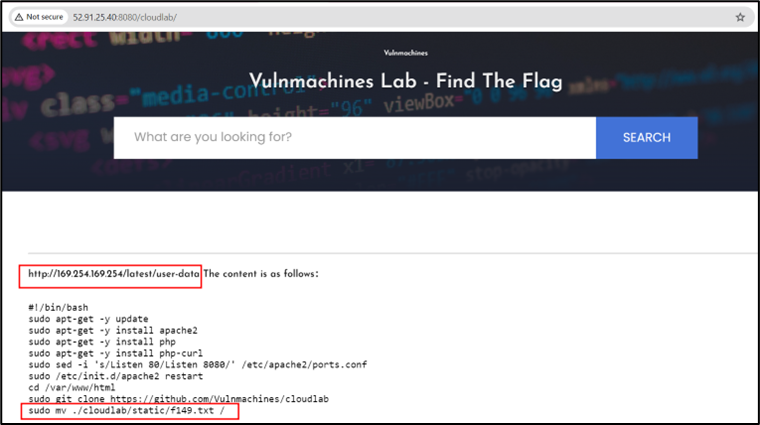Click the 'sudo apt-get -y install php' line

coord(102,342)
